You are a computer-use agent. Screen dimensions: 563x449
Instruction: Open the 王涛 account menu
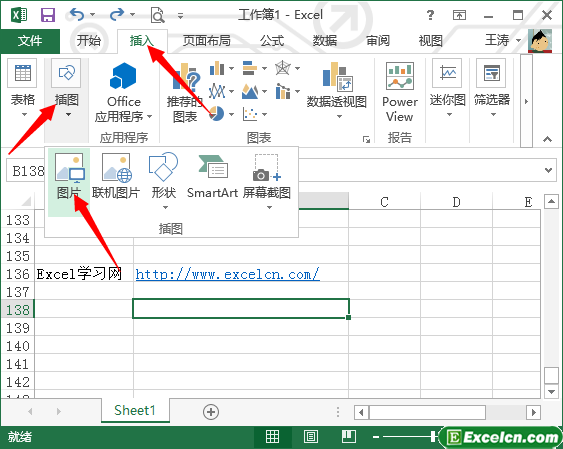[x=503, y=40]
